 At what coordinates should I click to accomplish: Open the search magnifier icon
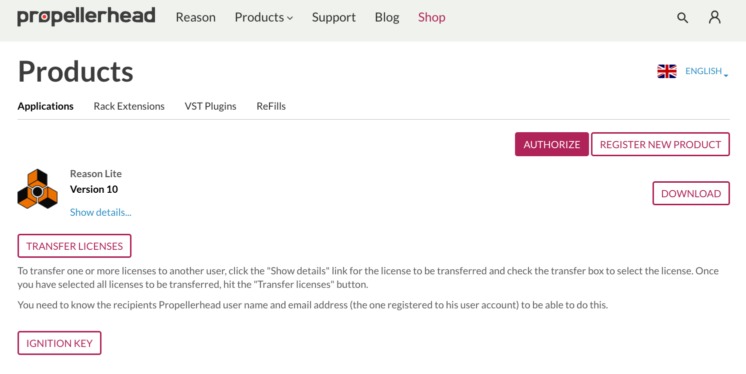pyautogui.click(x=682, y=18)
